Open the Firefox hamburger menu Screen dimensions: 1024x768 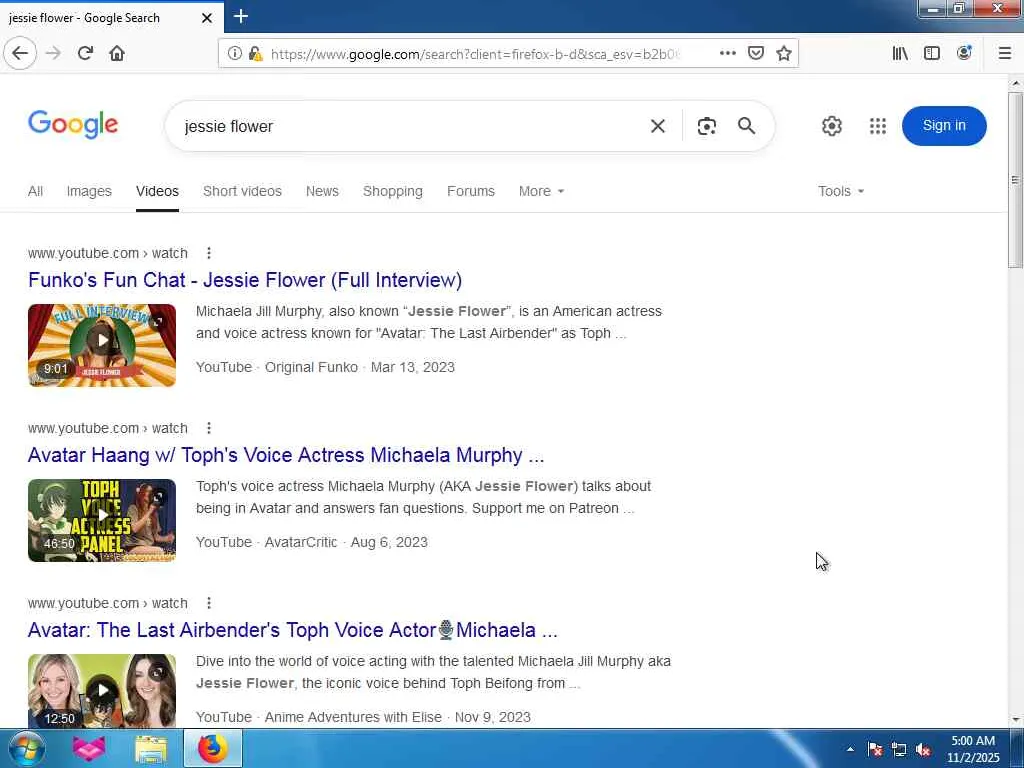[x=1005, y=53]
